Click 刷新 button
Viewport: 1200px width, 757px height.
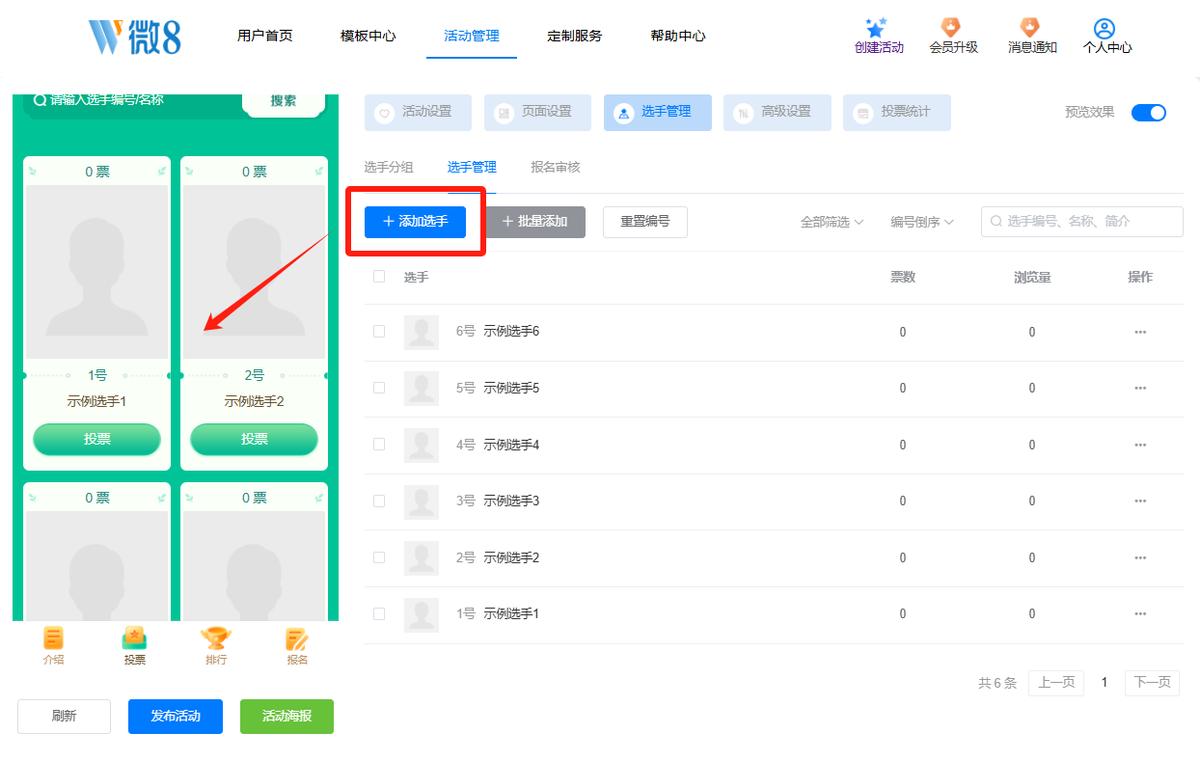point(64,716)
